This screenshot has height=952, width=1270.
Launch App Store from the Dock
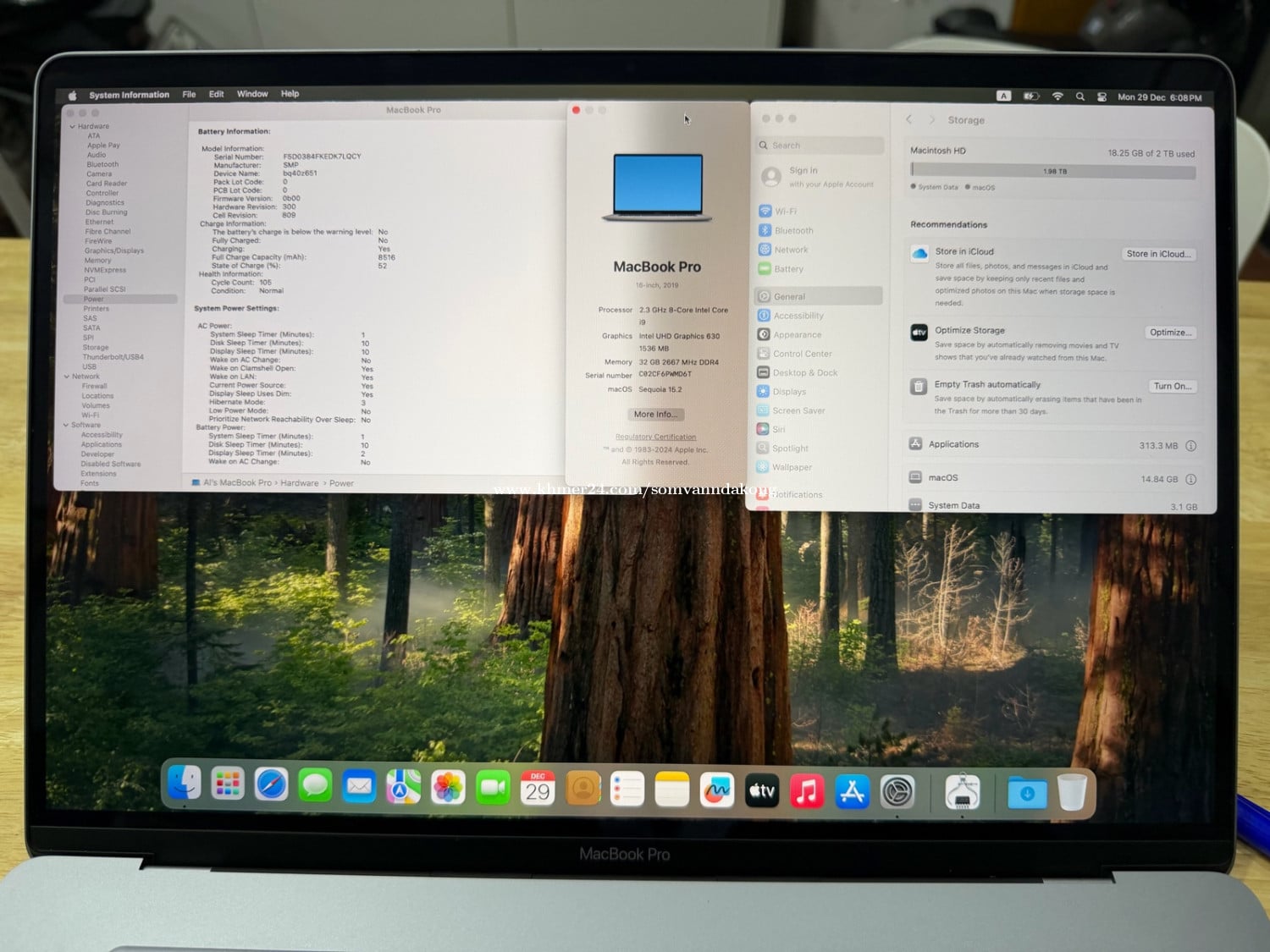click(x=852, y=792)
